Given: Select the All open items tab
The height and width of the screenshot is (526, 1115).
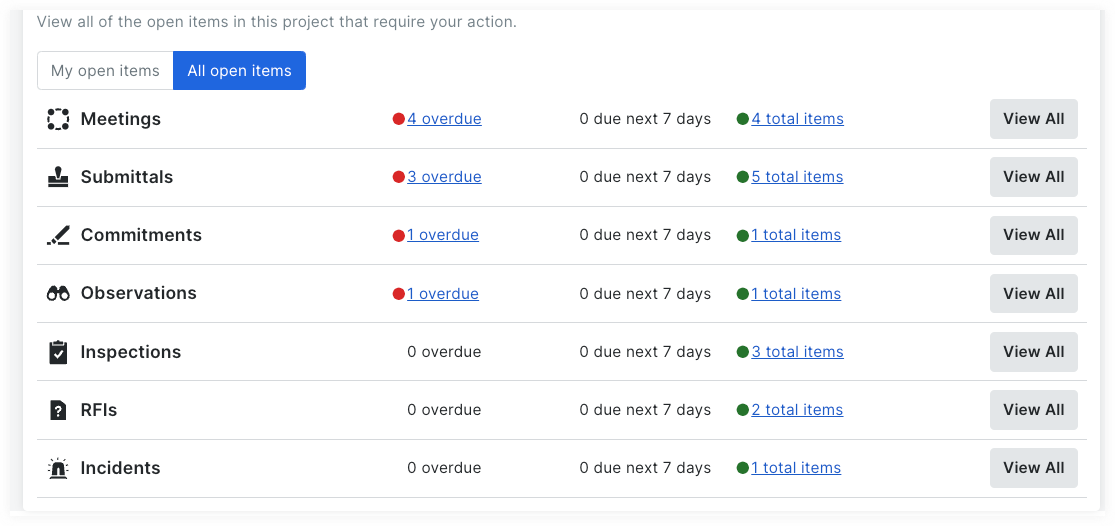Looking at the screenshot, I should tap(239, 71).
